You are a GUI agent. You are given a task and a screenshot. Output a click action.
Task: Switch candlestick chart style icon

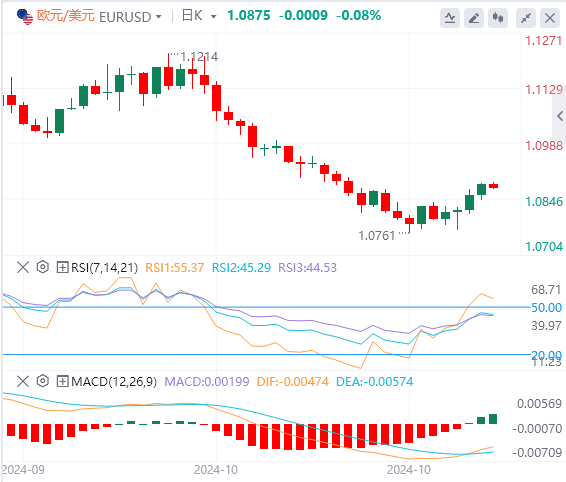tap(498, 17)
